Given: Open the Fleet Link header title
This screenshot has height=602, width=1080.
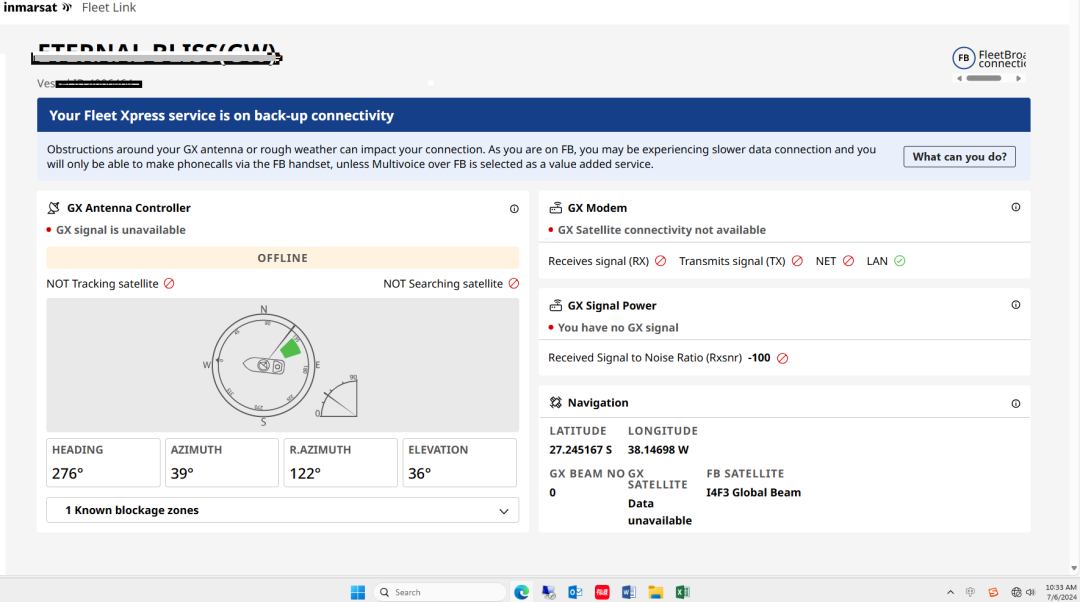Looking at the screenshot, I should click(109, 8).
